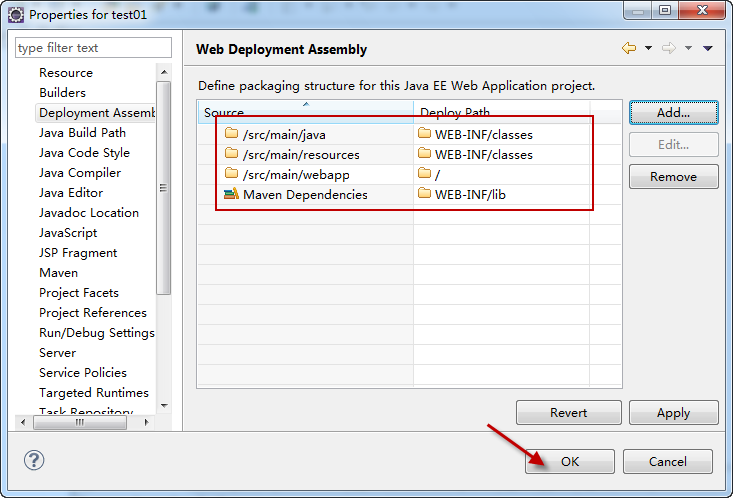The image size is (733, 498).
Task: Click the sidebar horizontal scrollbar
Action: 80,423
